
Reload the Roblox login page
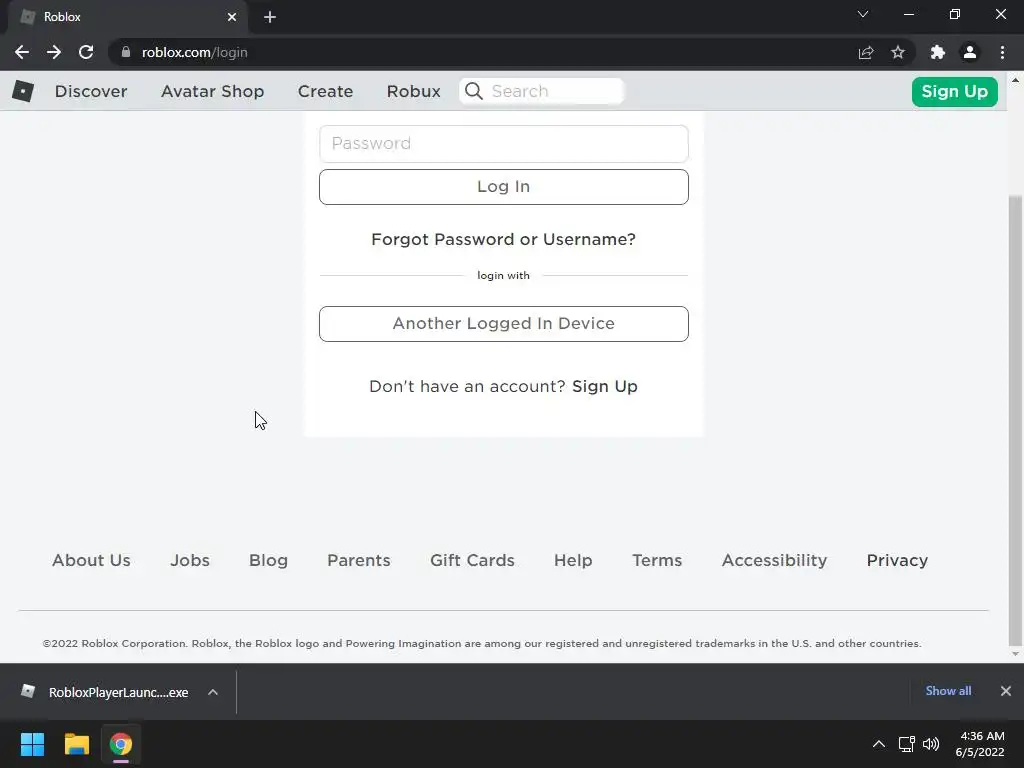(86, 52)
